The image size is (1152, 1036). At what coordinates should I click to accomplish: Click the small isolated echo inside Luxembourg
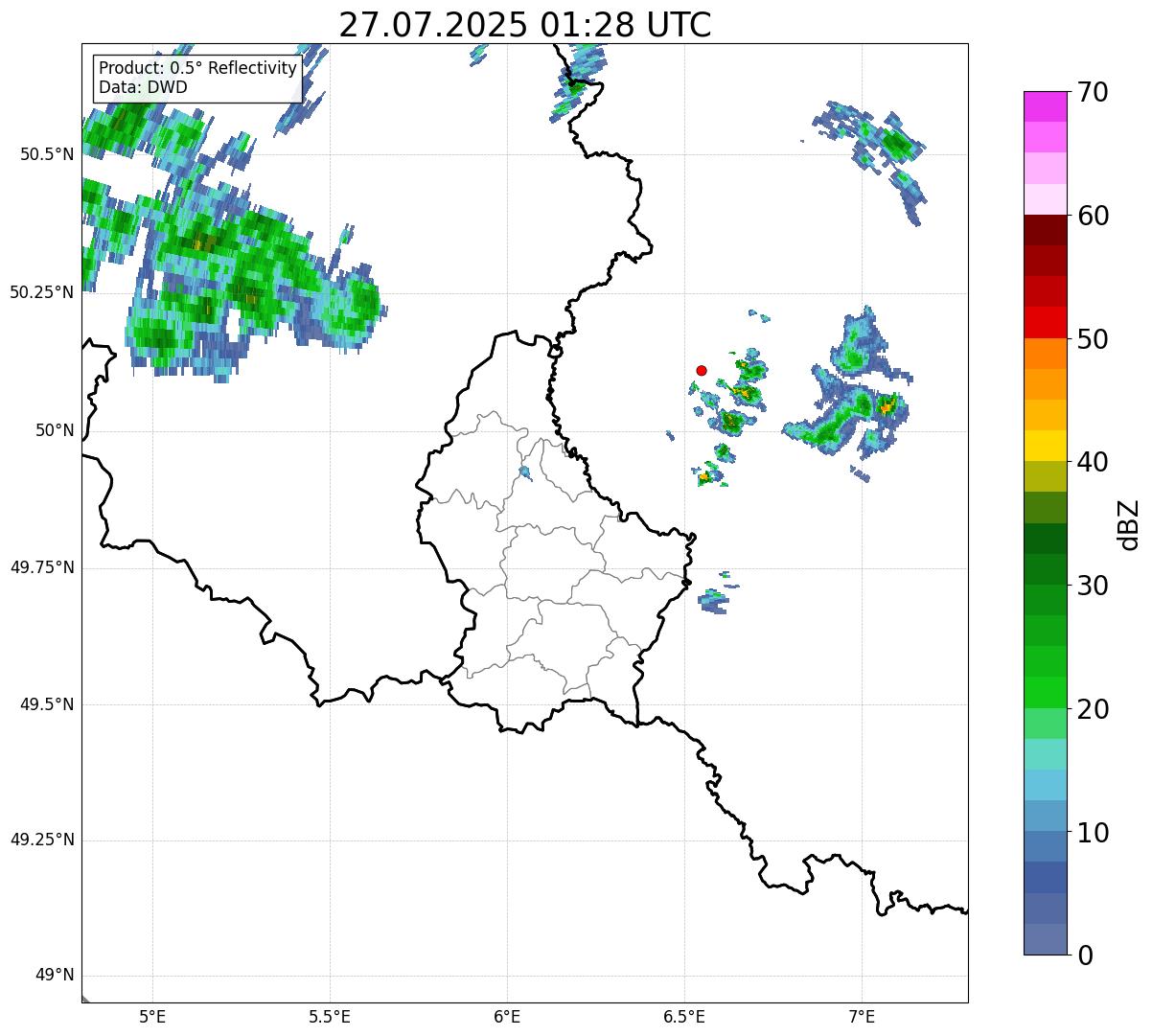click(525, 472)
